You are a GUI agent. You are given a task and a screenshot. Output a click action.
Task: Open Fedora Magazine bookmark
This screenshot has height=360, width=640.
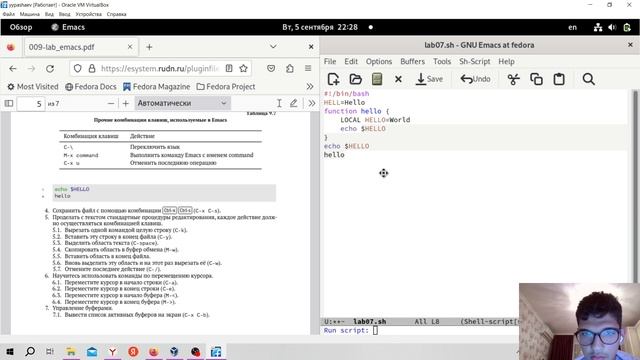(x=156, y=87)
